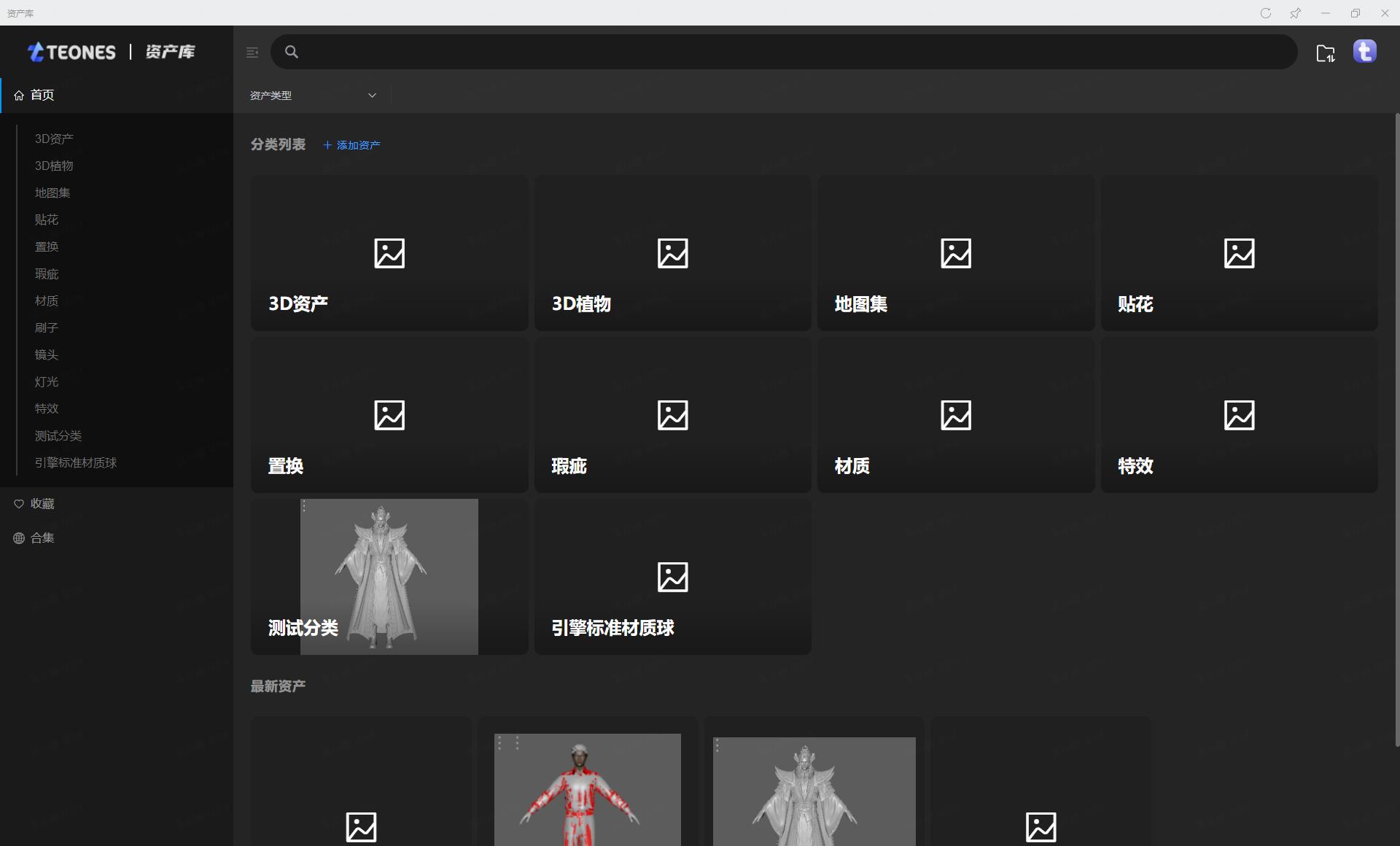Image resolution: width=1400 pixels, height=846 pixels.
Task: Open the import folder icon
Action: pyautogui.click(x=1325, y=53)
